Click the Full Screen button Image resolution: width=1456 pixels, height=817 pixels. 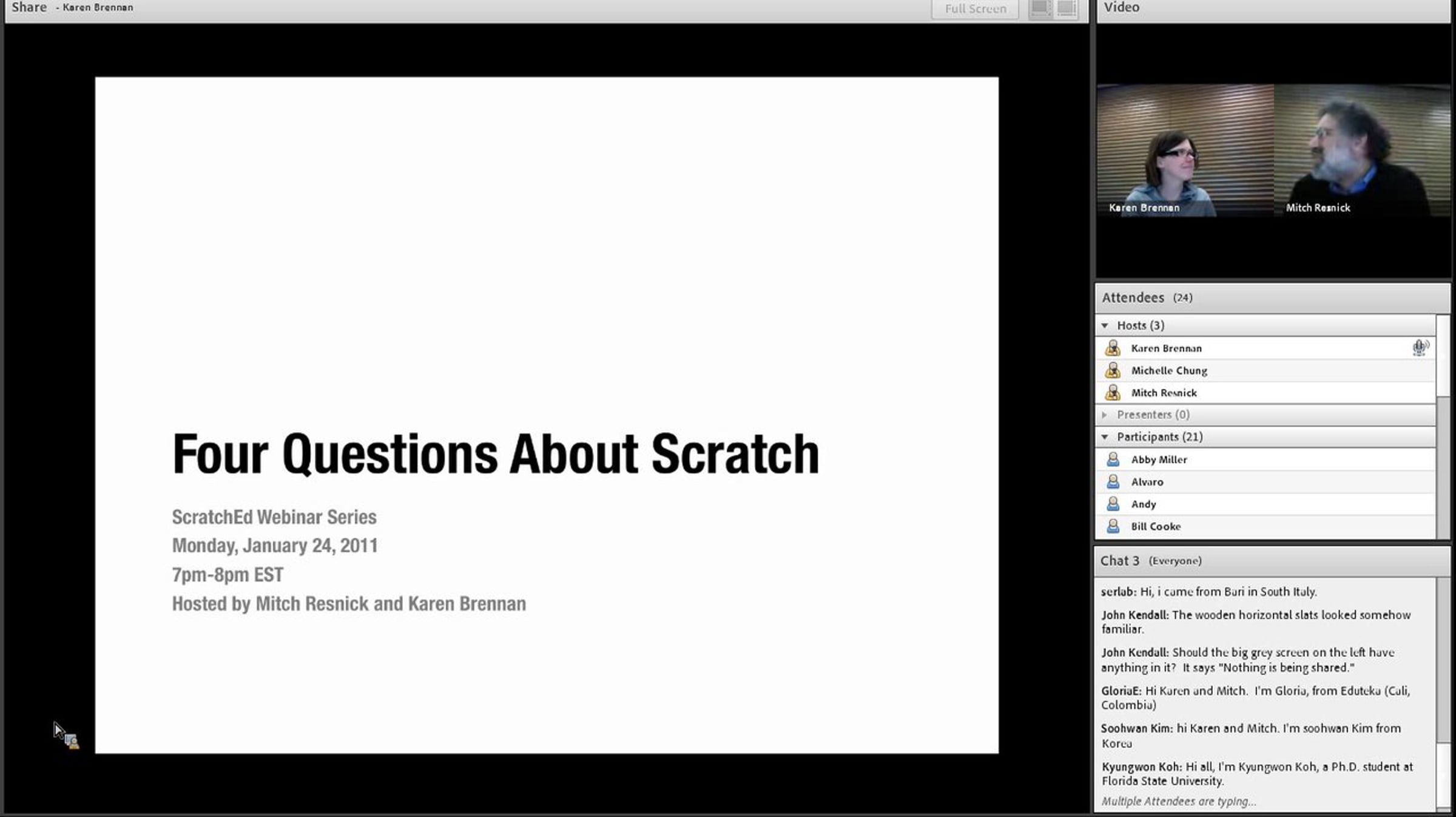975,9
